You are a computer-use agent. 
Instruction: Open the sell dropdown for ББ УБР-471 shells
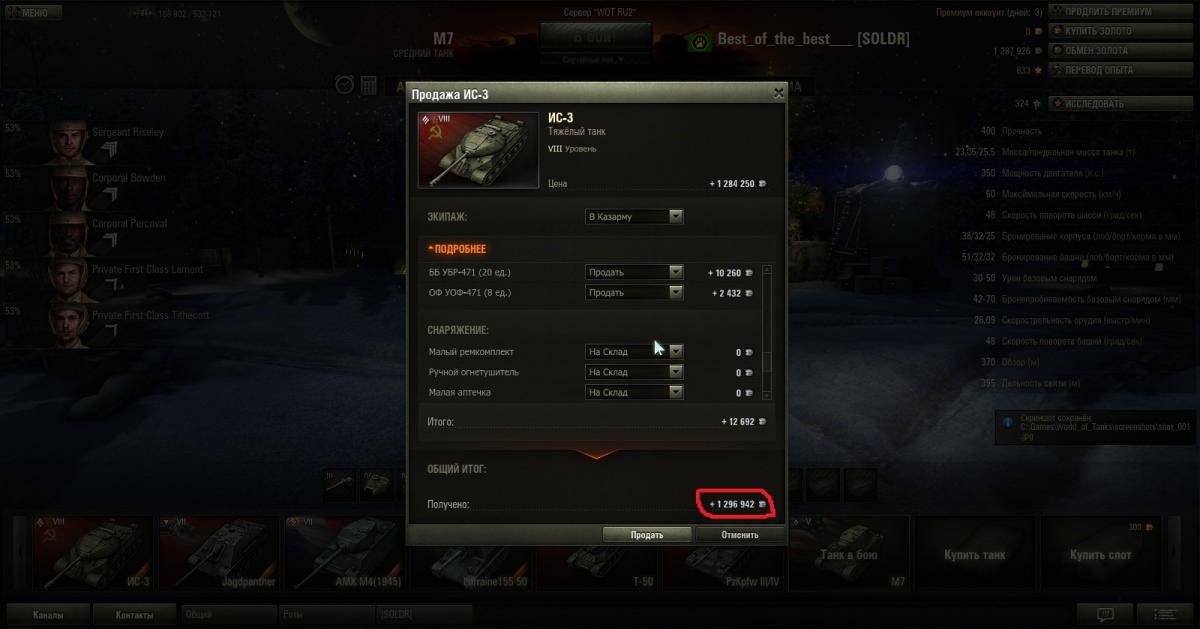coord(634,272)
